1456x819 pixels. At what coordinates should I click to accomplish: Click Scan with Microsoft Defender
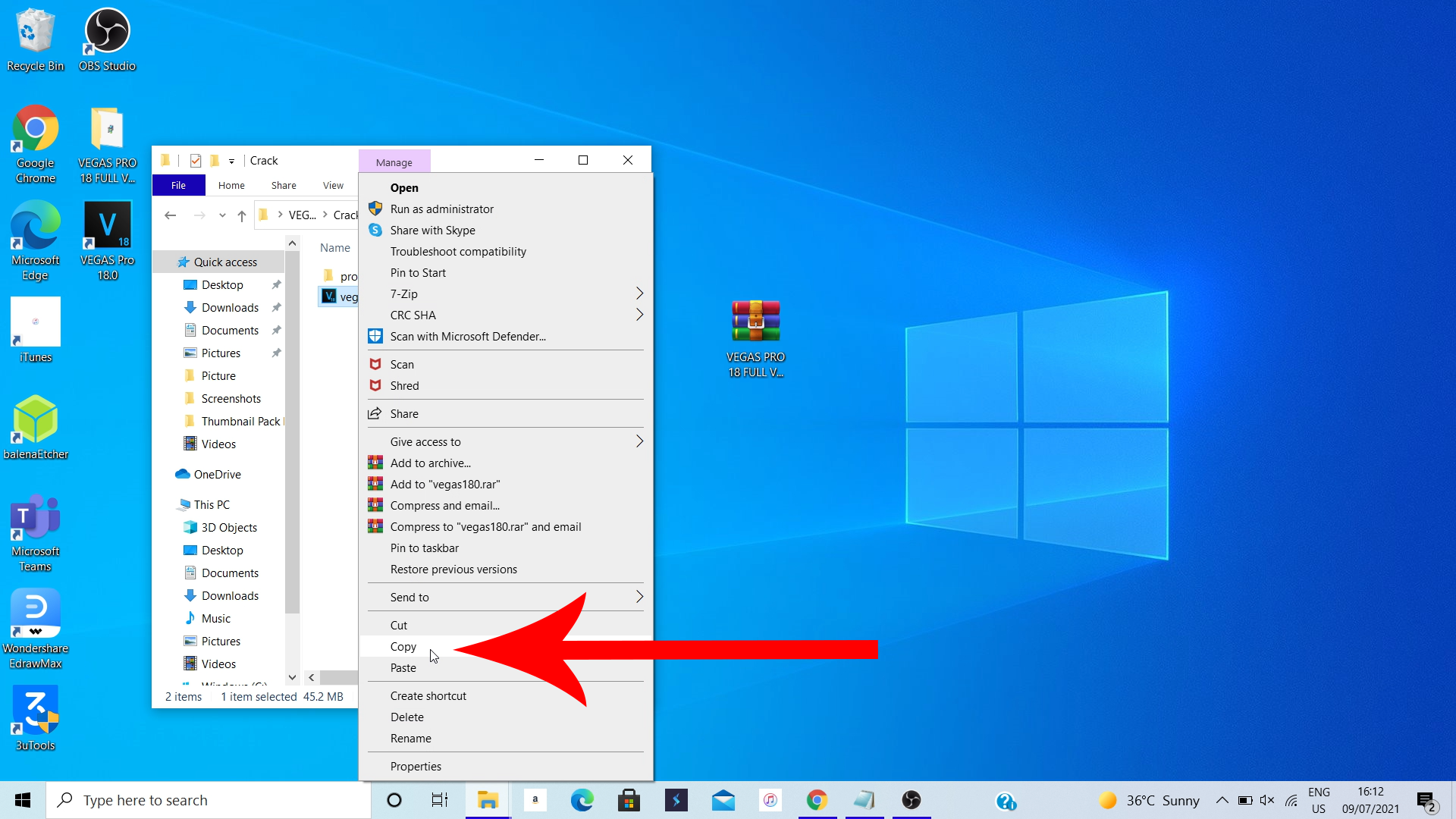tap(506, 336)
